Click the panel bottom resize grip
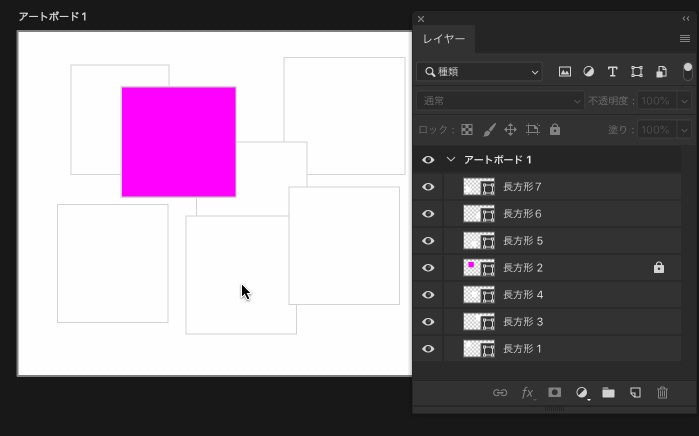Screen dimensions: 699x436 (x=554, y=409)
